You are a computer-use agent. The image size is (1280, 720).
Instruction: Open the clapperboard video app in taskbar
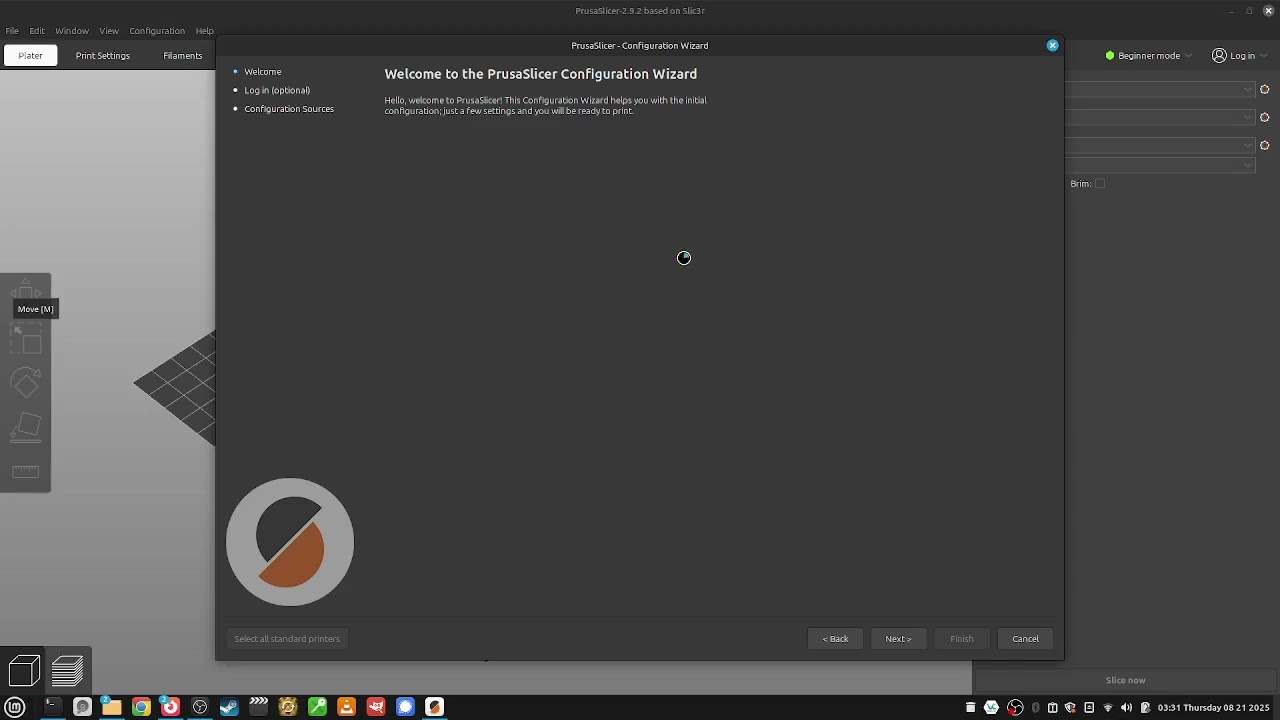point(258,706)
